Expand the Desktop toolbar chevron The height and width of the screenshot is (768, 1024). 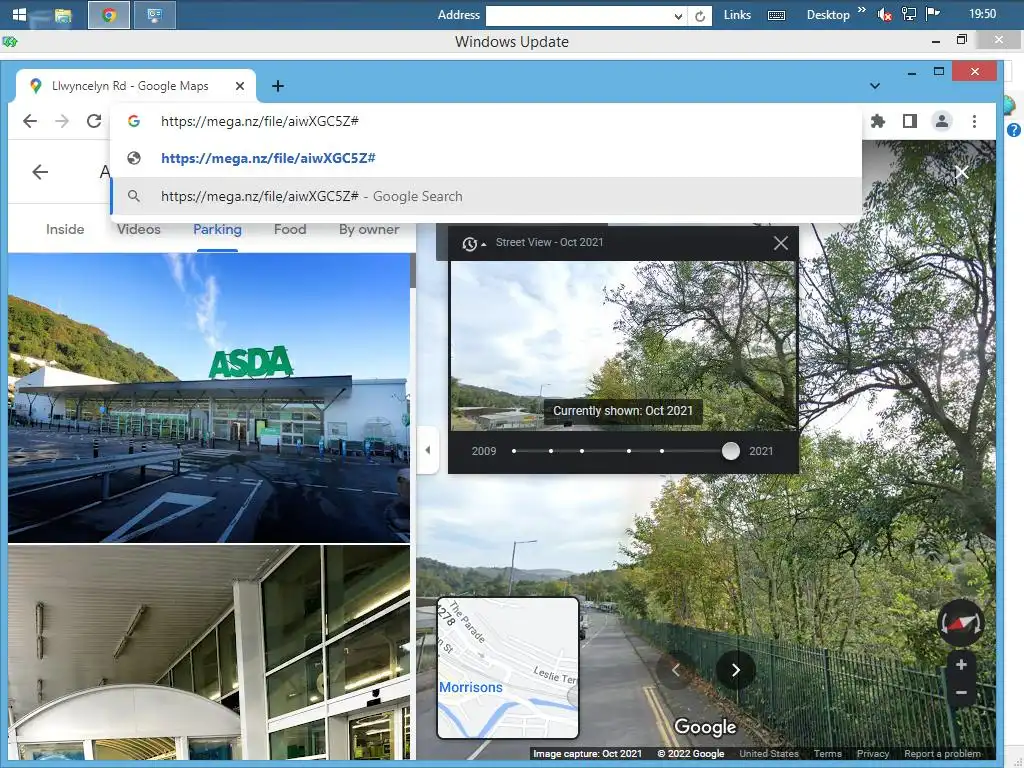pos(861,10)
